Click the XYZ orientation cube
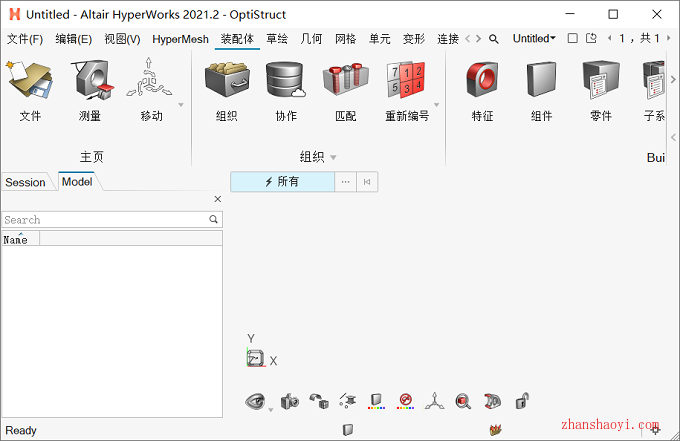The image size is (680, 441). point(255,358)
